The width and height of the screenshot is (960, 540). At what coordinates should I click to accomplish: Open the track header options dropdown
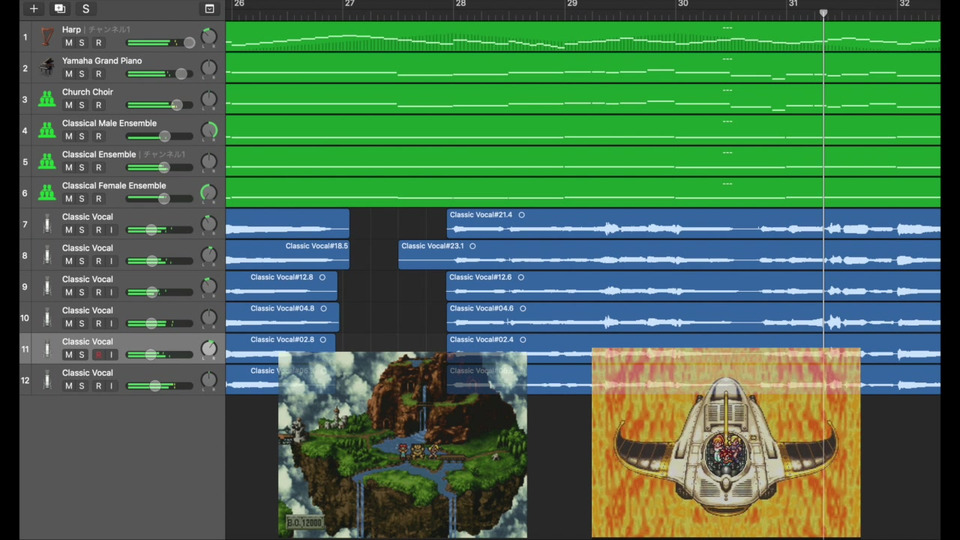[x=209, y=9]
